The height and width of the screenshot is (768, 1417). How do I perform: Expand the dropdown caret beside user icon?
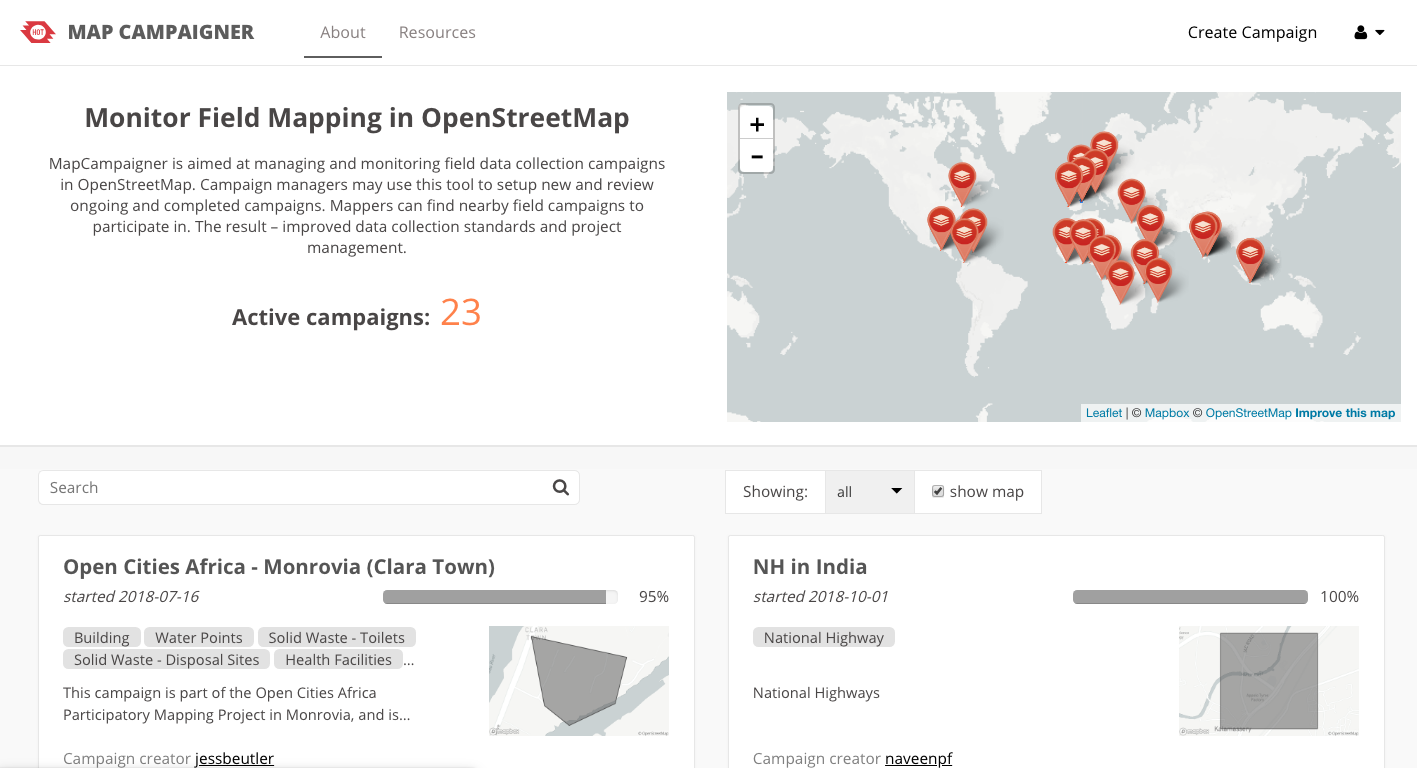click(x=1380, y=32)
